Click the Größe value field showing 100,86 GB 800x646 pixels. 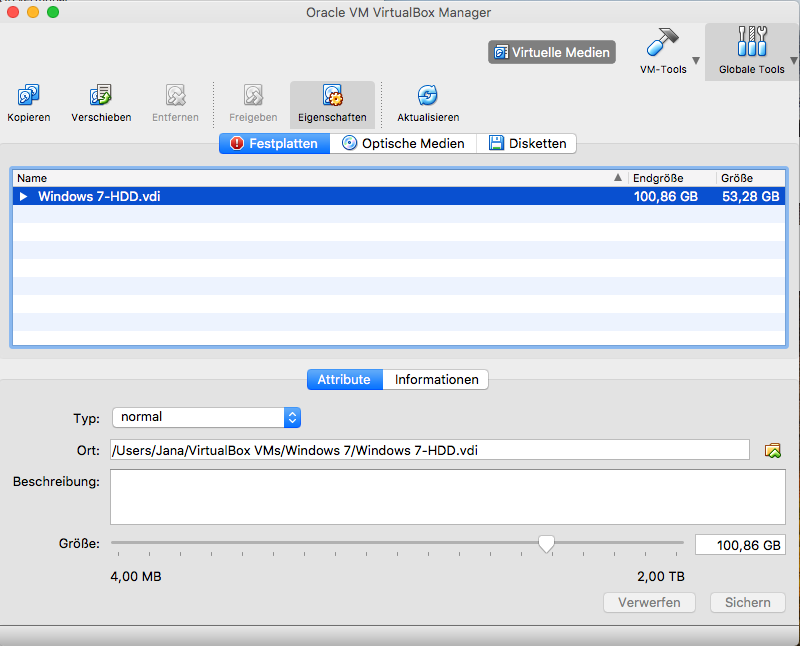[740, 545]
